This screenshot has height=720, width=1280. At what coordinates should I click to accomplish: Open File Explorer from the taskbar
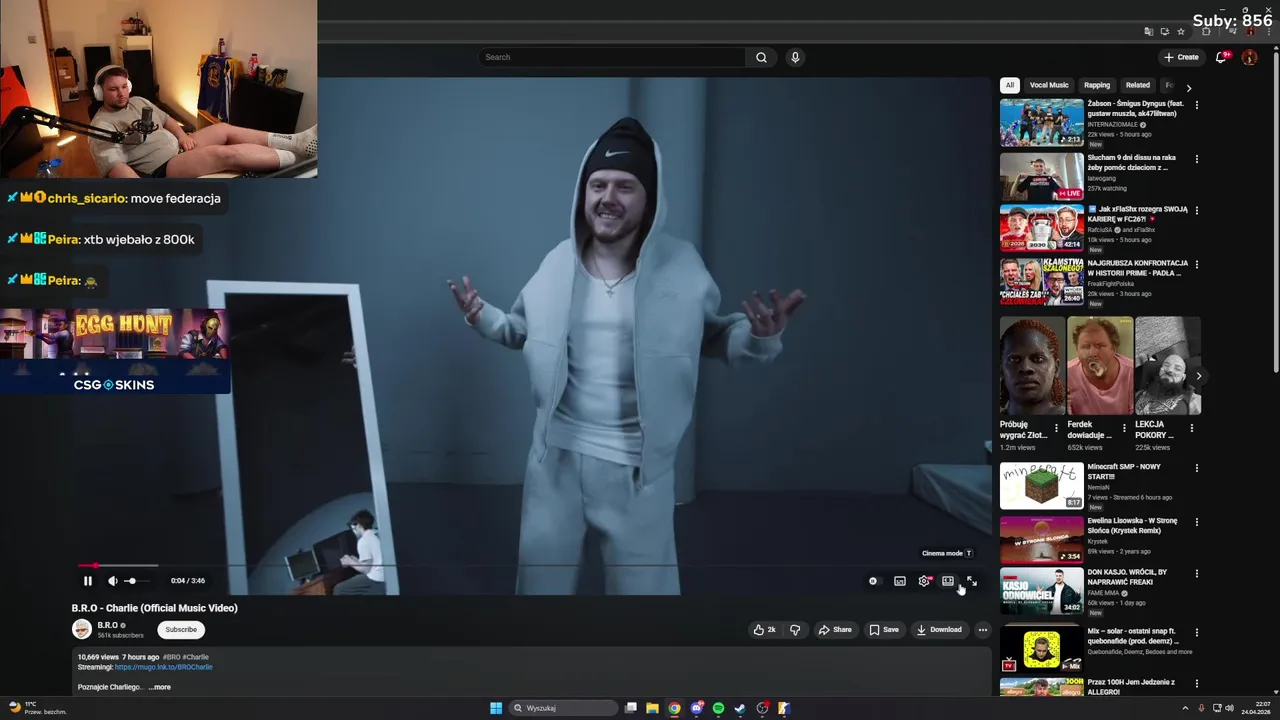click(652, 708)
